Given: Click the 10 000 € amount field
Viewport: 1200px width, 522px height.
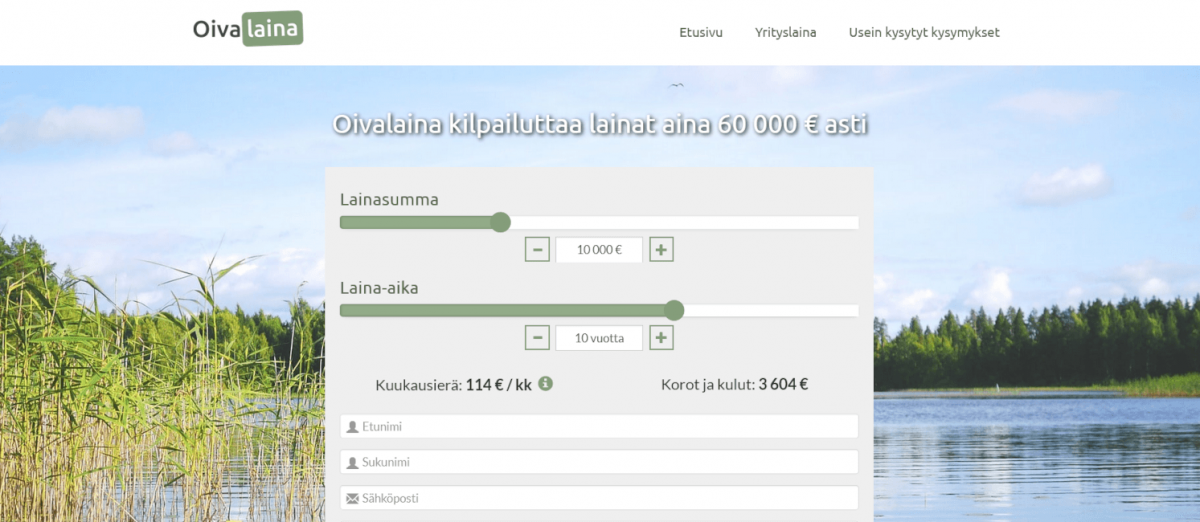Looking at the screenshot, I should pyautogui.click(x=599, y=250).
